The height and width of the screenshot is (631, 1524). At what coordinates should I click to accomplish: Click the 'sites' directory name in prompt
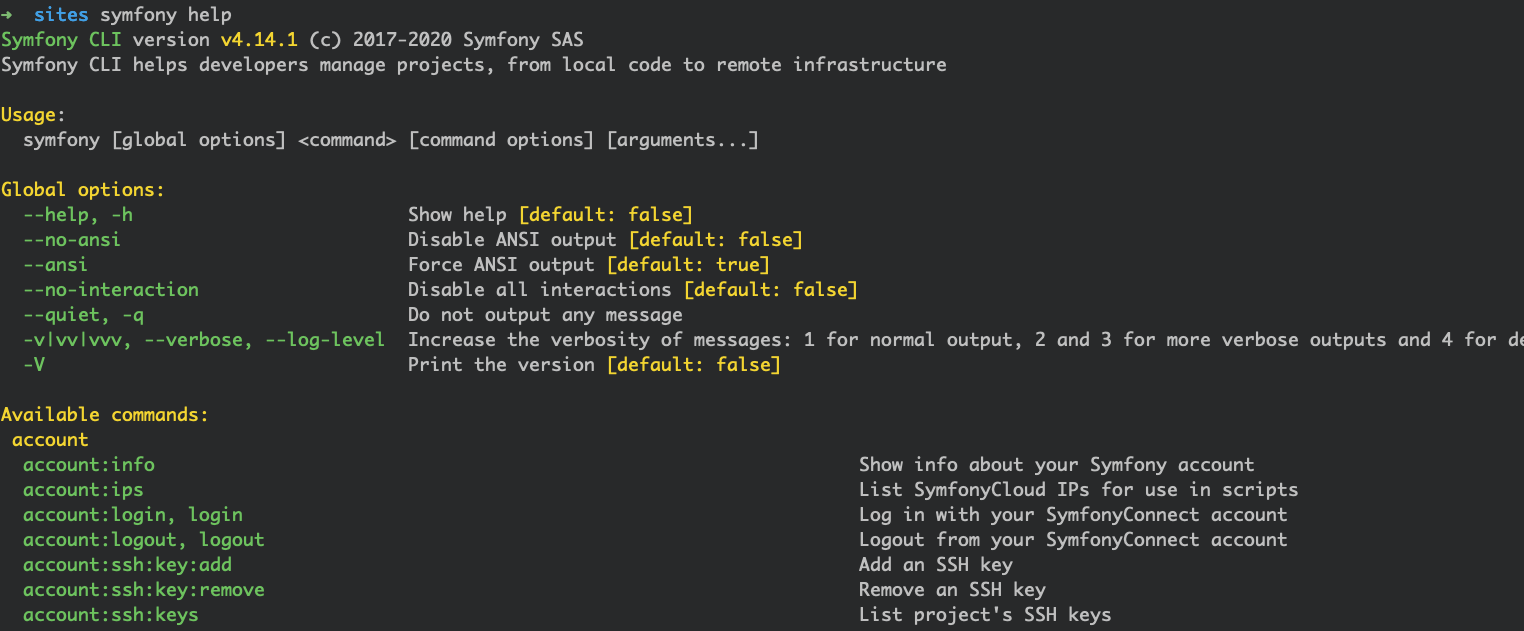pyautogui.click(x=61, y=15)
